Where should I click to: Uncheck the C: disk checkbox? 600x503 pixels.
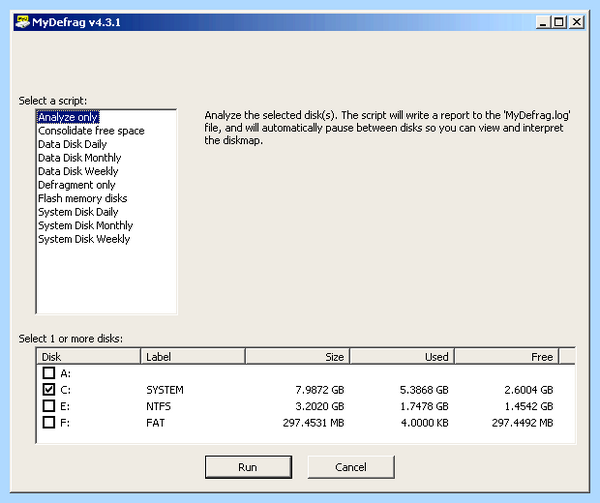49,389
